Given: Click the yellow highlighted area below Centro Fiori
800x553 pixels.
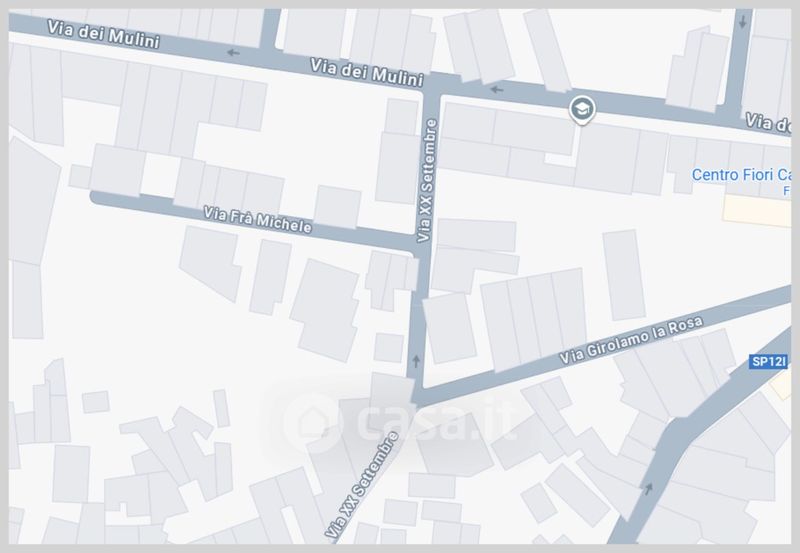Looking at the screenshot, I should click(757, 210).
